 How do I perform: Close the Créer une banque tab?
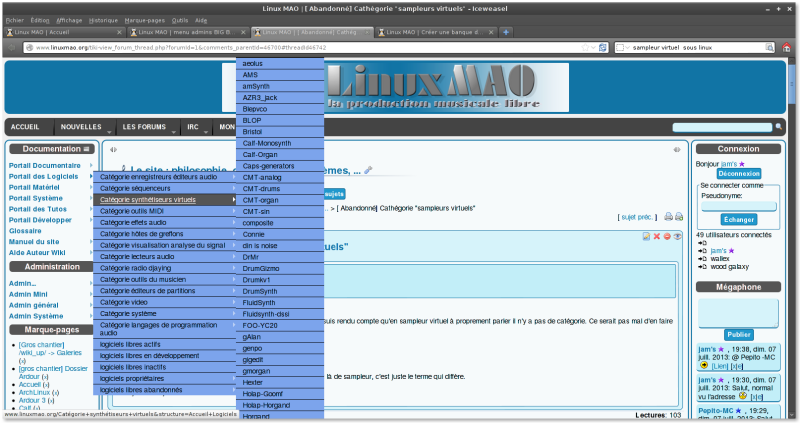click(x=491, y=32)
